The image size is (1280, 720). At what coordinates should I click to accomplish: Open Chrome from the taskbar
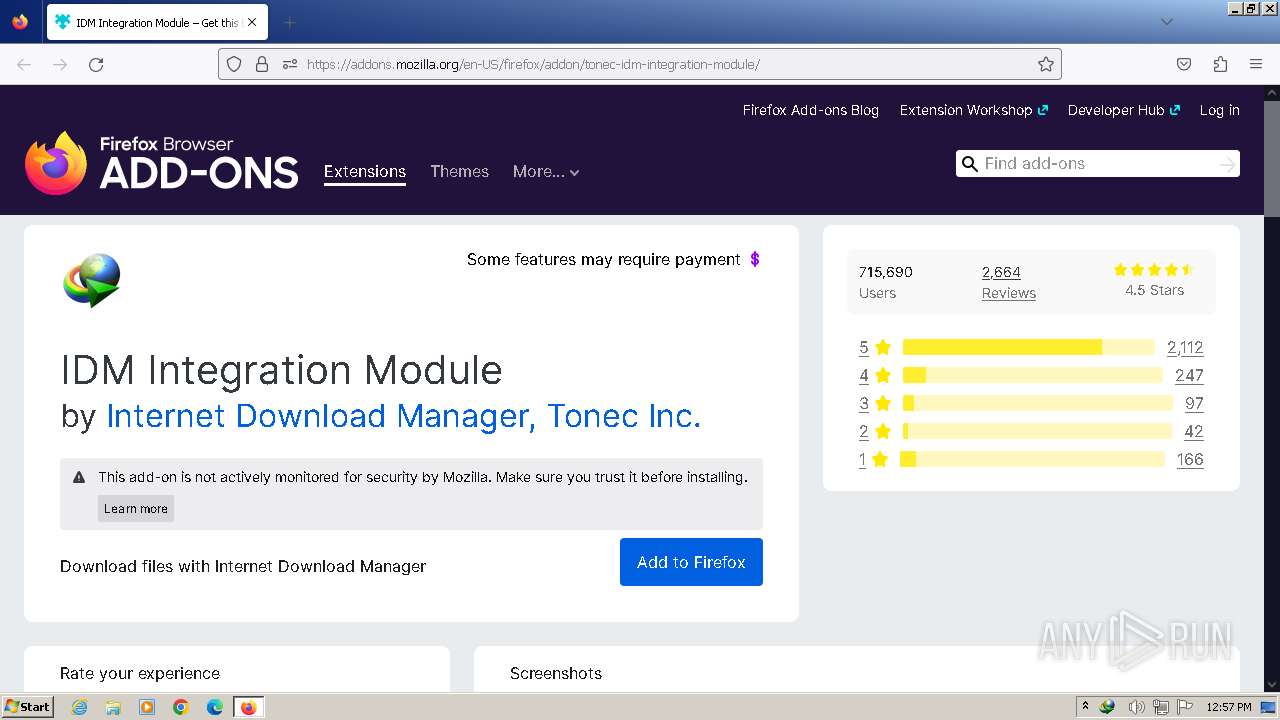click(x=181, y=707)
